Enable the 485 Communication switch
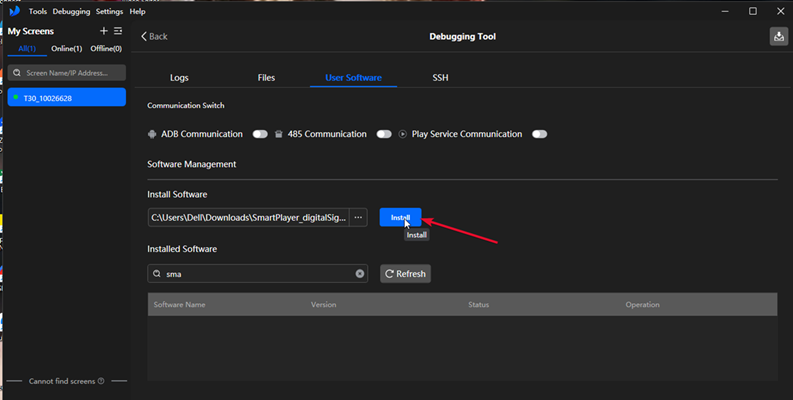The width and height of the screenshot is (793, 400). click(x=384, y=134)
